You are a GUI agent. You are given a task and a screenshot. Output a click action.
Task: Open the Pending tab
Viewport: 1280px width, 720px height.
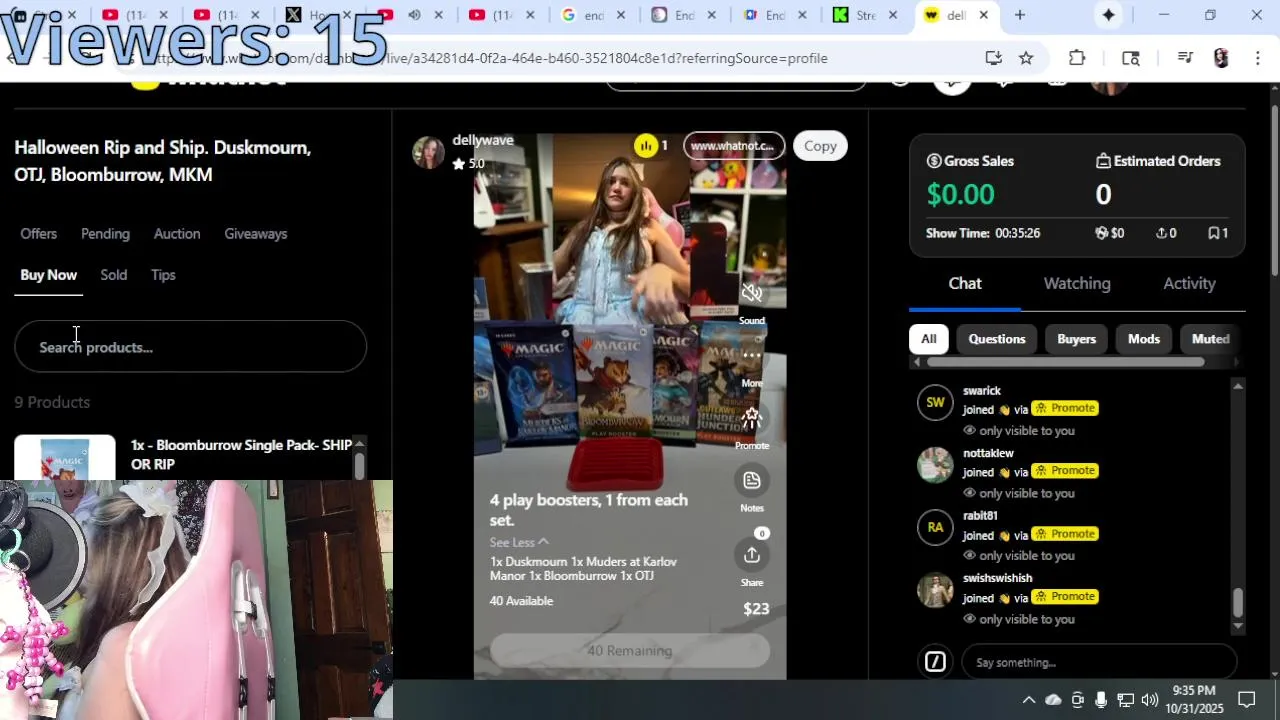[x=105, y=233]
